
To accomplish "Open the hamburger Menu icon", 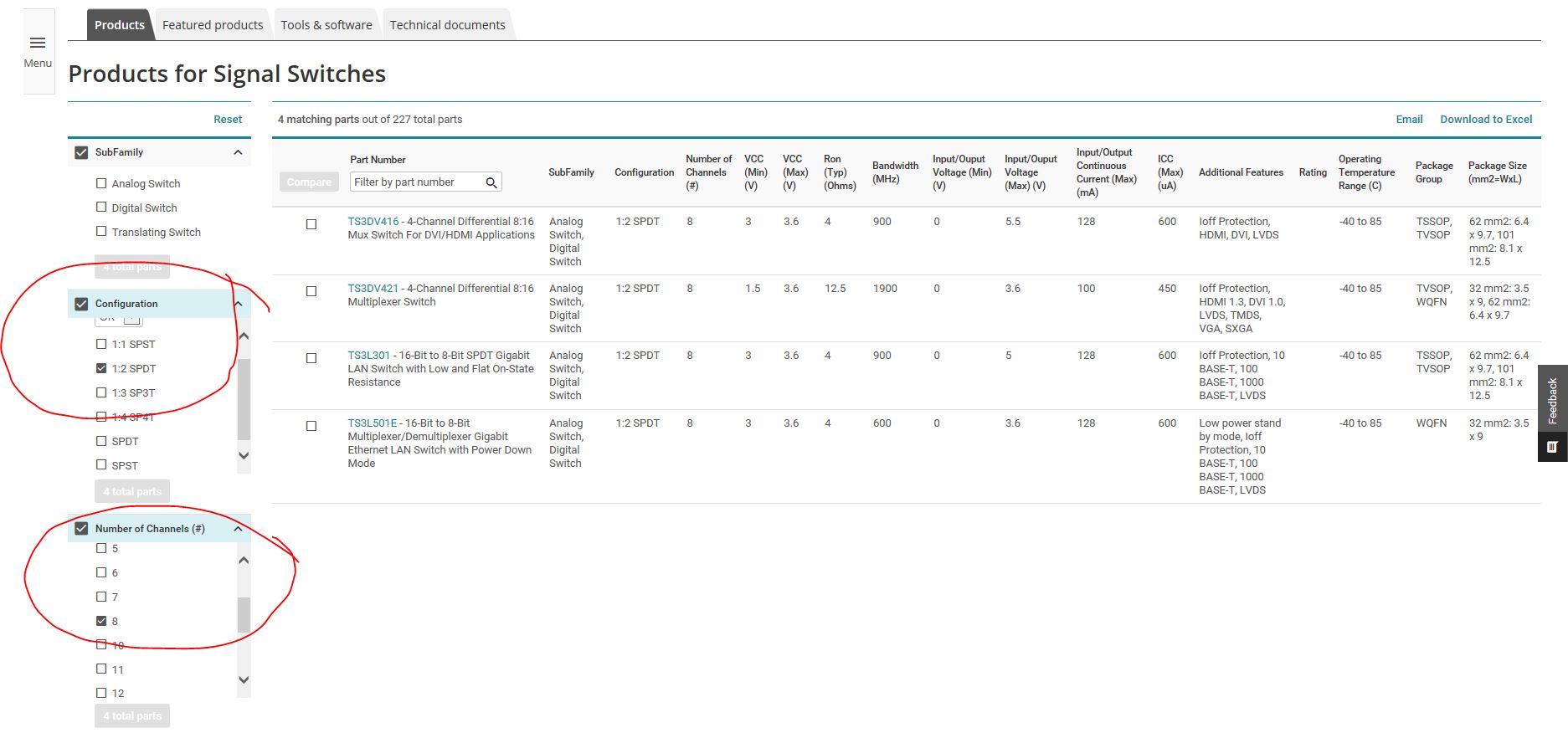I will point(38,44).
